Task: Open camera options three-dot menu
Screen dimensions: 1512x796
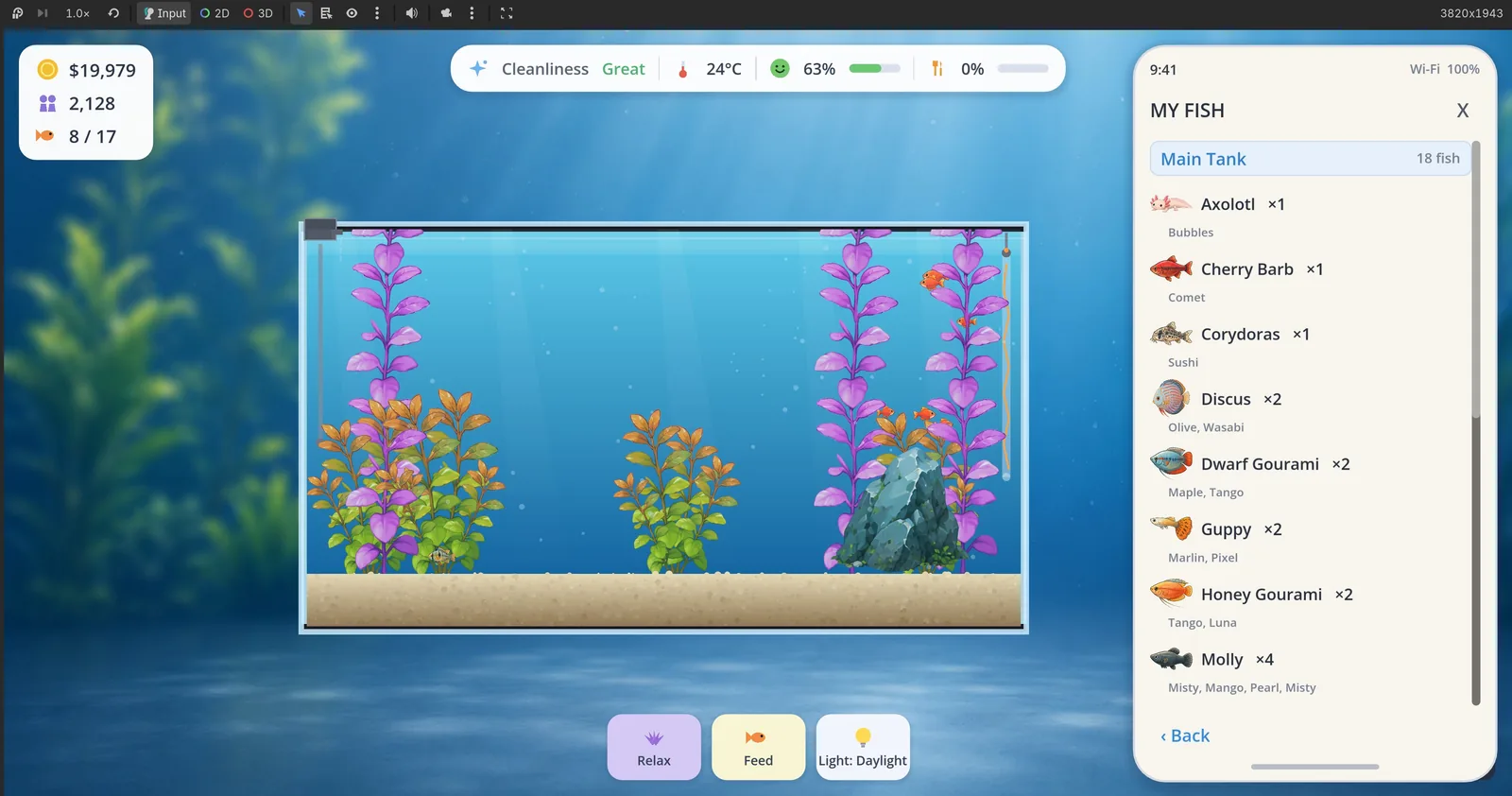Action: point(472,13)
